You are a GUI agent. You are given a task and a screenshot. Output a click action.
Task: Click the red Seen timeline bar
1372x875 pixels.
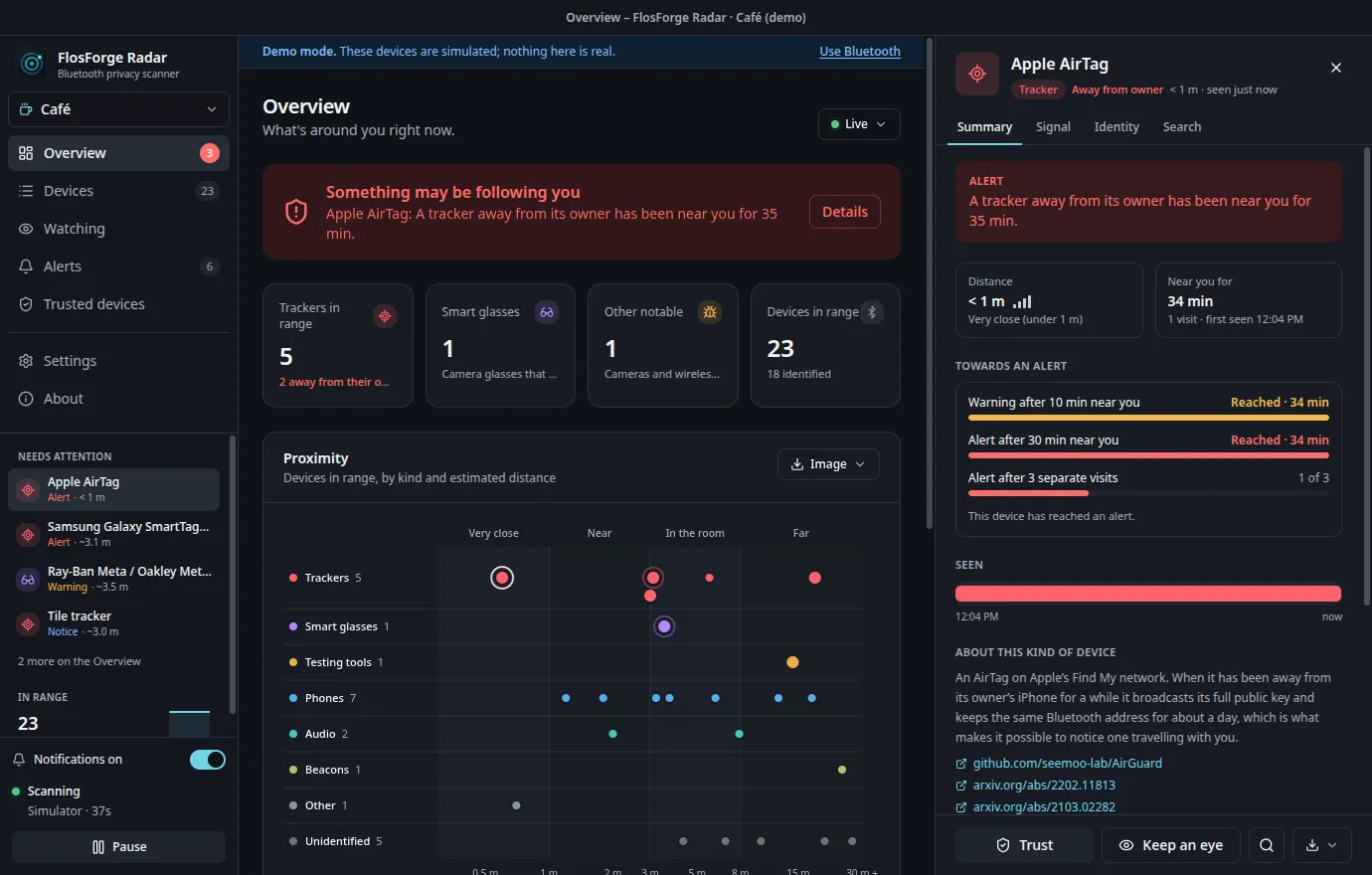(x=1148, y=594)
